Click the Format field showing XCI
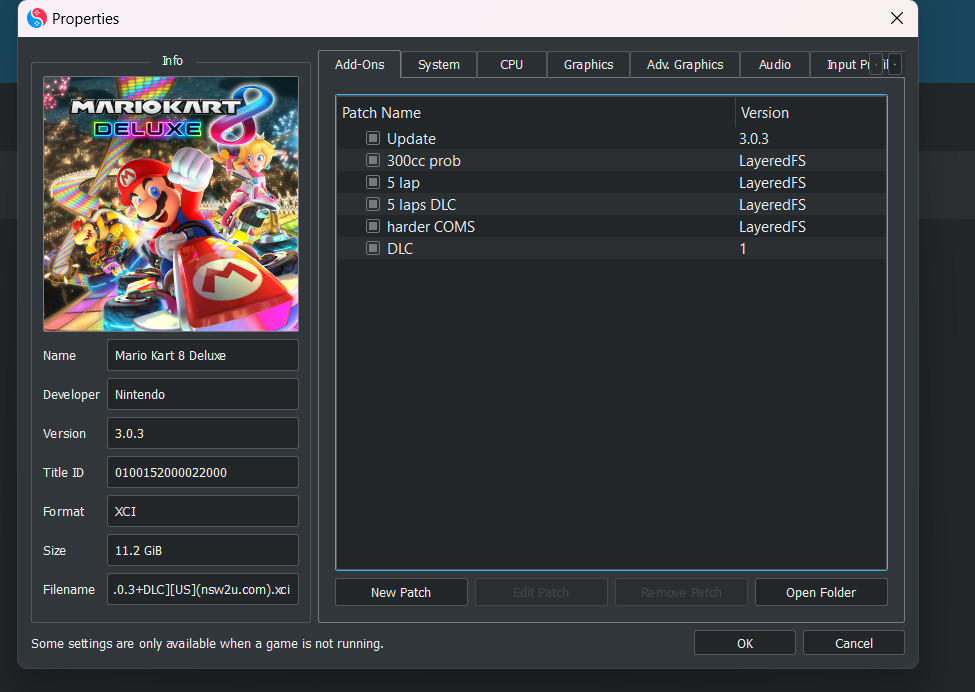 (203, 511)
